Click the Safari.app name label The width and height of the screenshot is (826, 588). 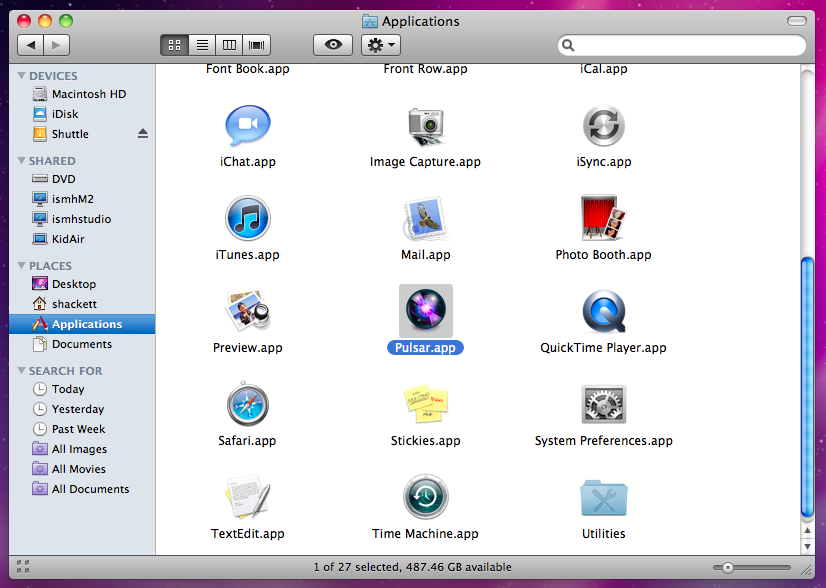(x=247, y=440)
